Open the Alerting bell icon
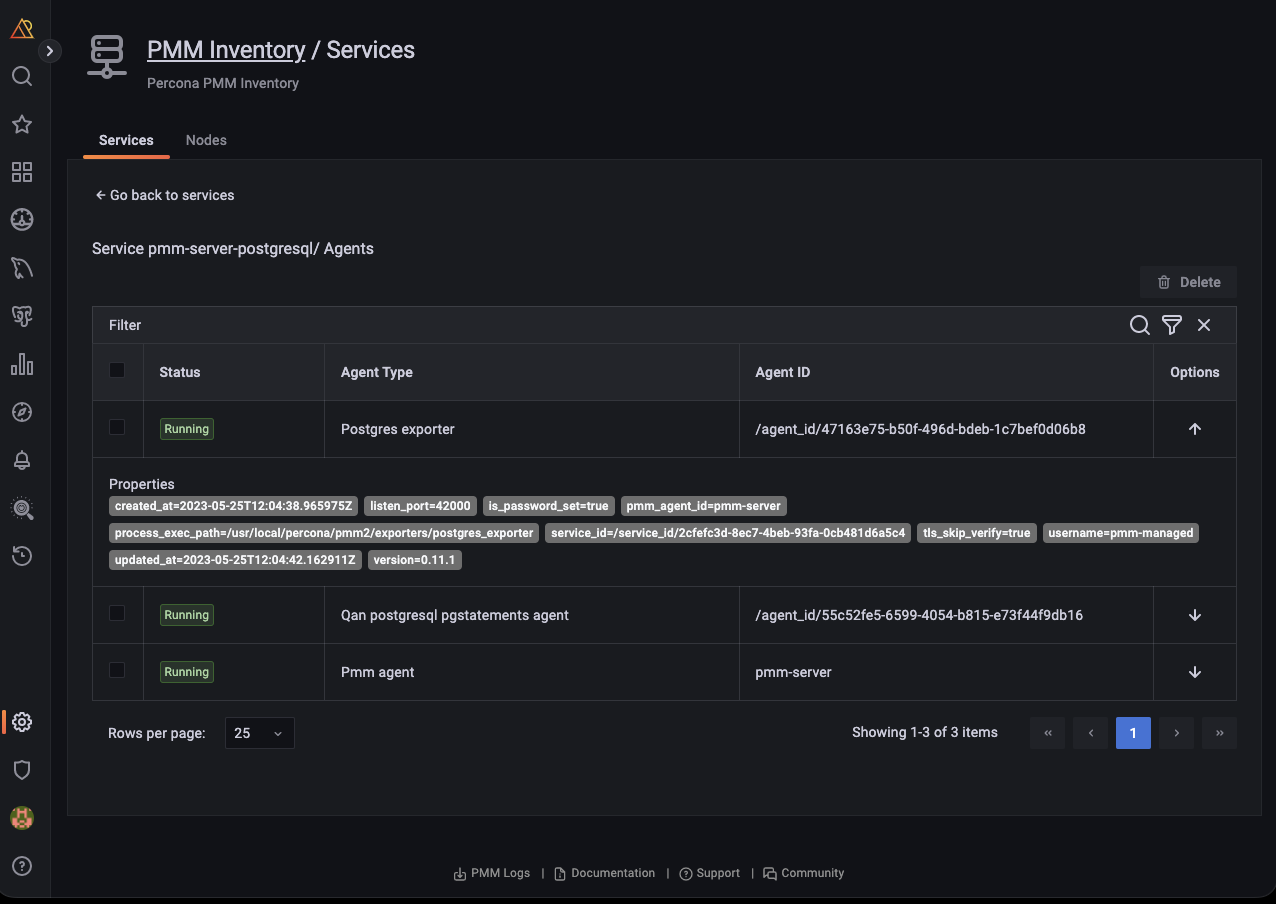1276x904 pixels. click(x=22, y=460)
